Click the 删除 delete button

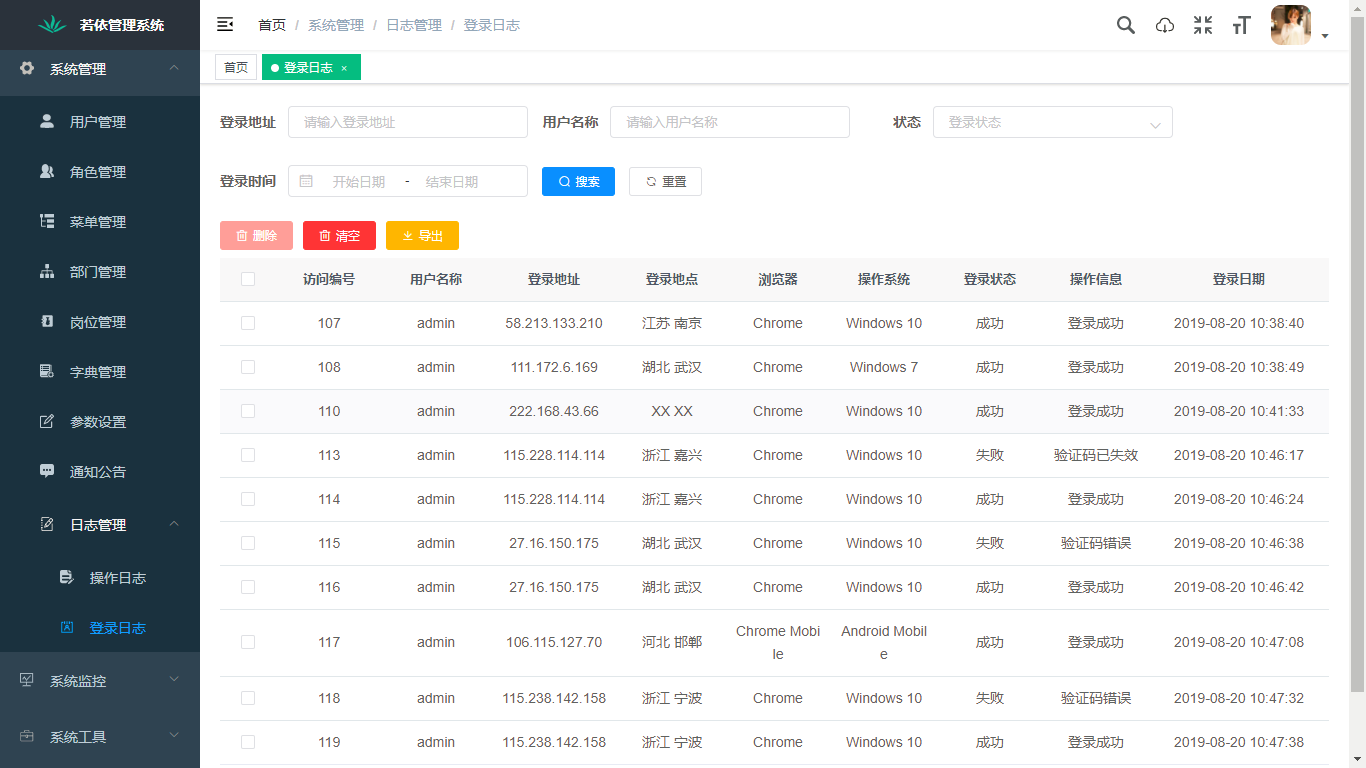(256, 236)
